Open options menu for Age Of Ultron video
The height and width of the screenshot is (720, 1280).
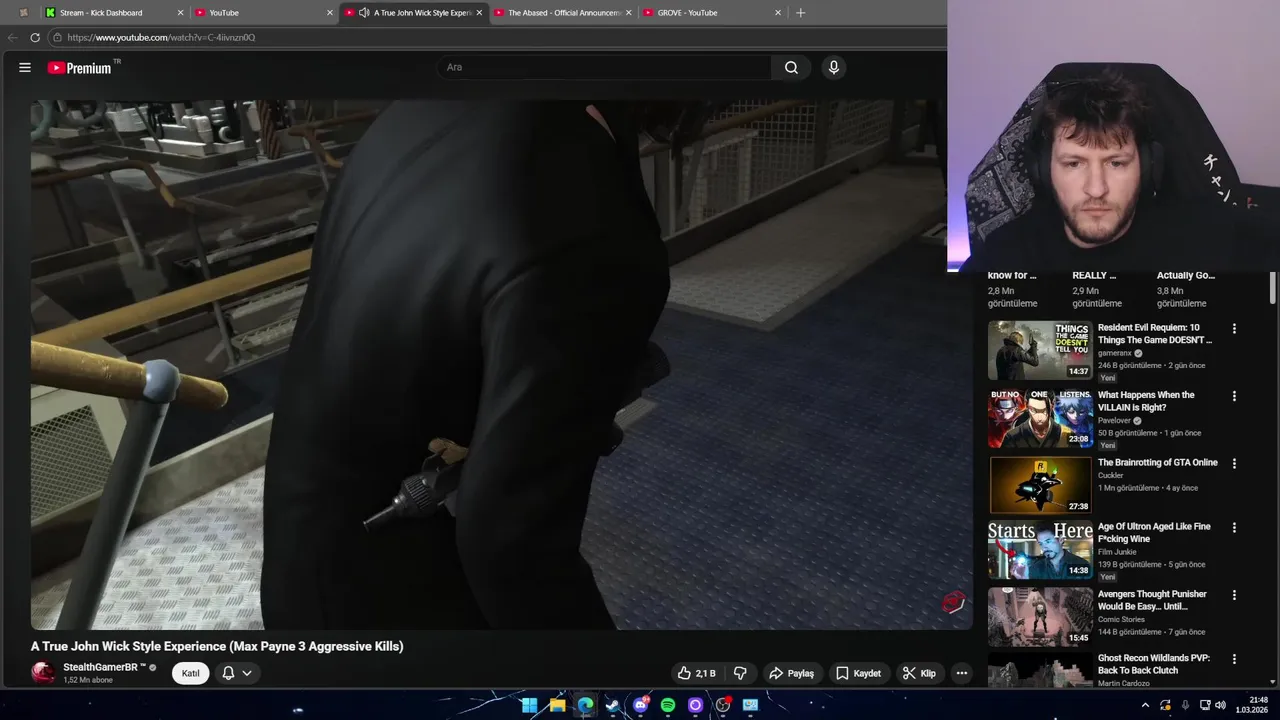pyautogui.click(x=1234, y=527)
